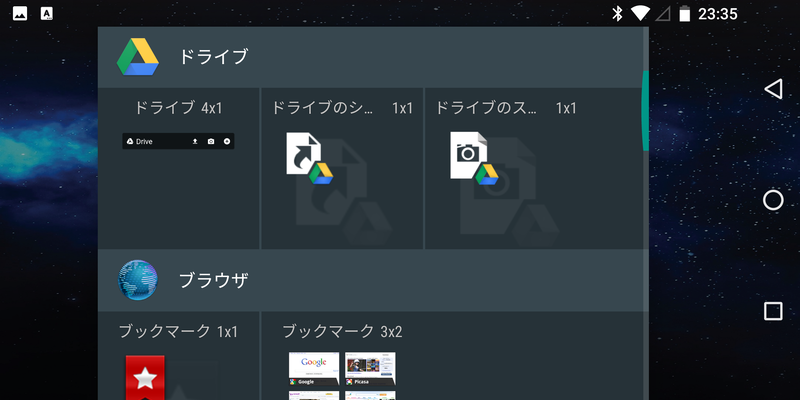The image size is (800, 400).
Task: Select the Drive 4x1 widget preview bar
Action: (x=178, y=141)
